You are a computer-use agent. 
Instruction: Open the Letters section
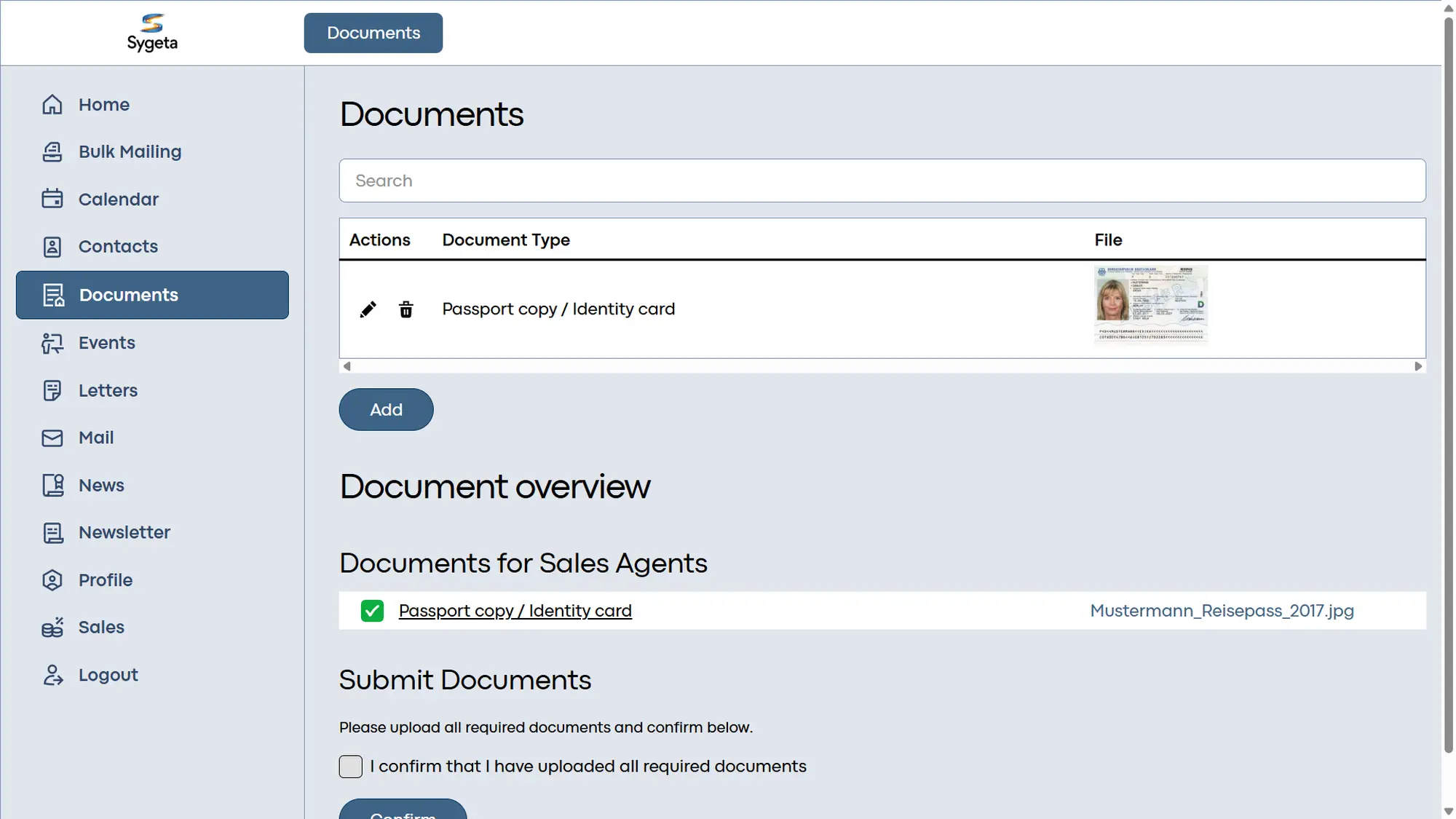(x=107, y=390)
